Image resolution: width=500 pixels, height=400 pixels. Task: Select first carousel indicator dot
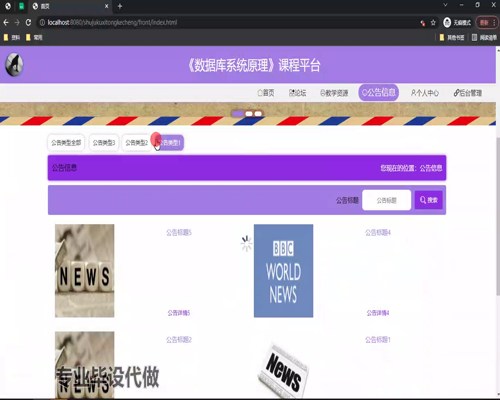tap(238, 114)
